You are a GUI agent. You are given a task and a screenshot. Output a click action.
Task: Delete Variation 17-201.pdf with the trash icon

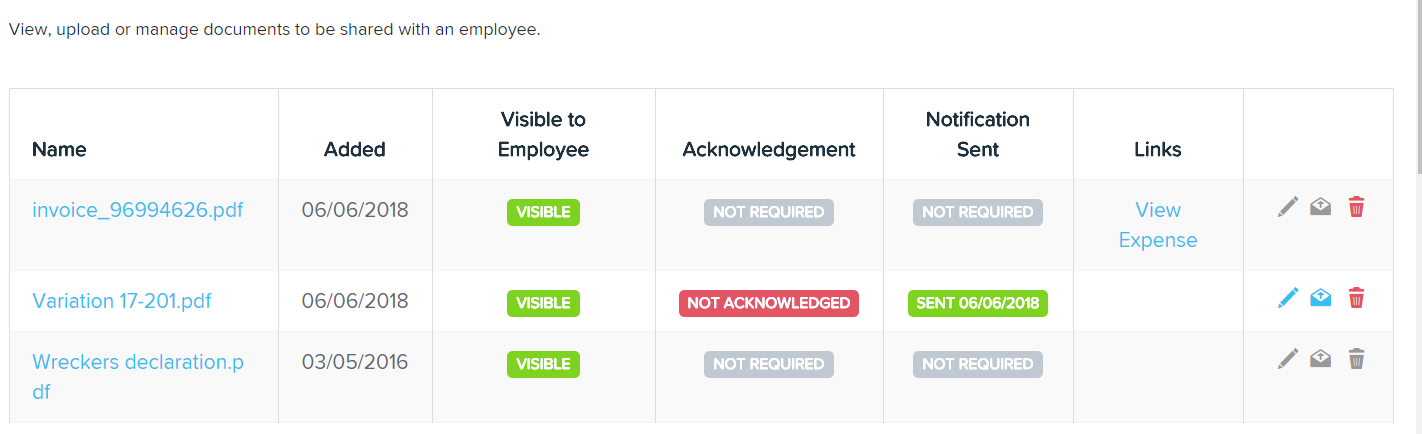(1356, 297)
